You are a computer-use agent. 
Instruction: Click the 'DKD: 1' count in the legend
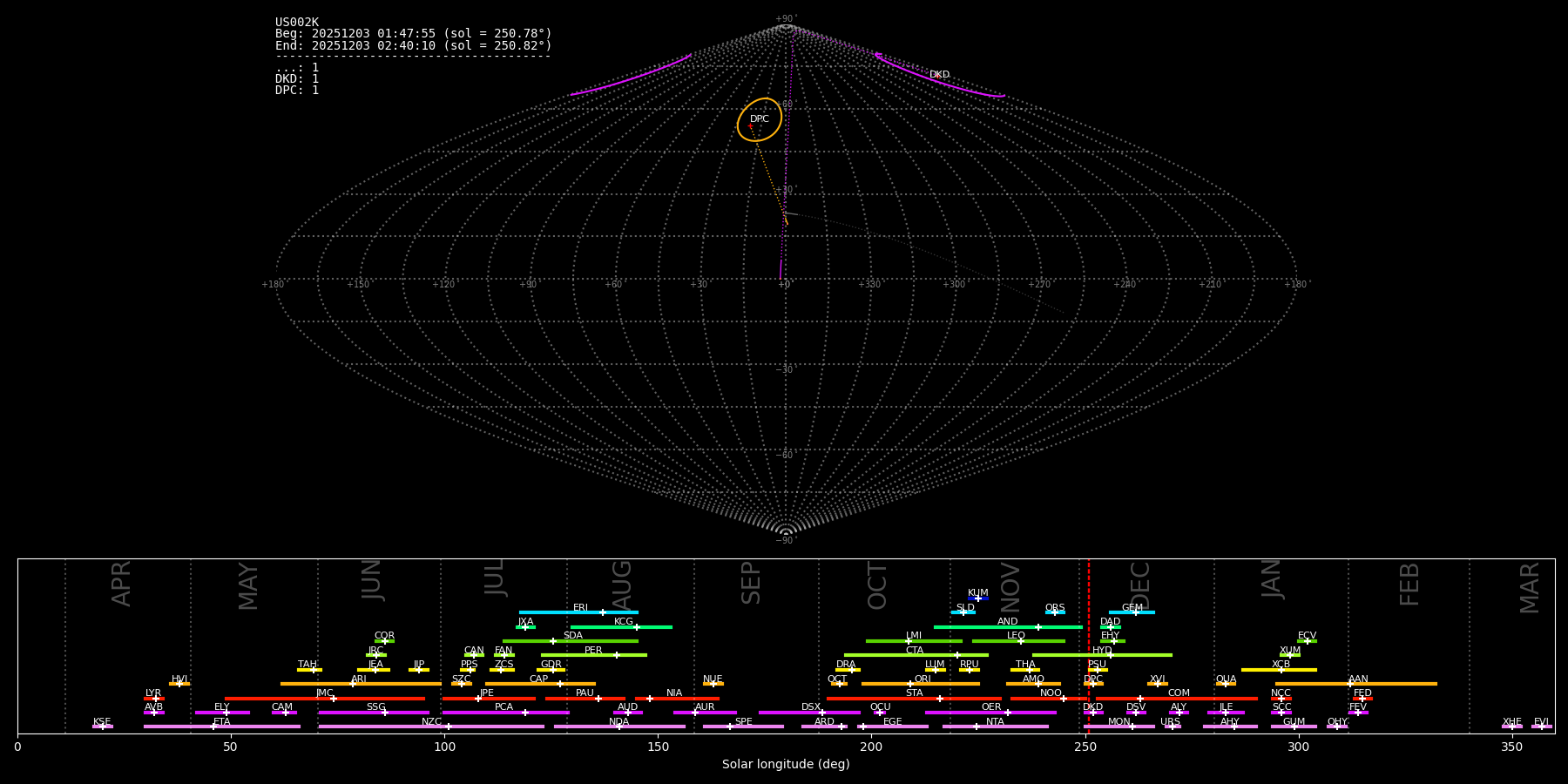point(297,79)
